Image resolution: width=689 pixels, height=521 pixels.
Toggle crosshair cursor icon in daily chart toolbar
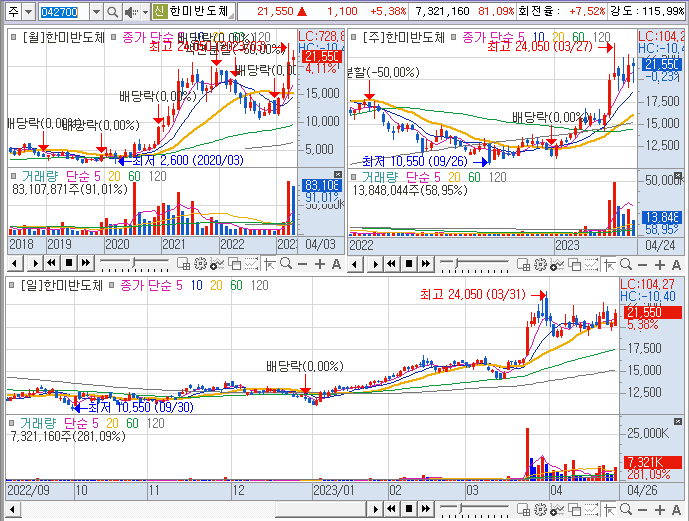coord(609,510)
